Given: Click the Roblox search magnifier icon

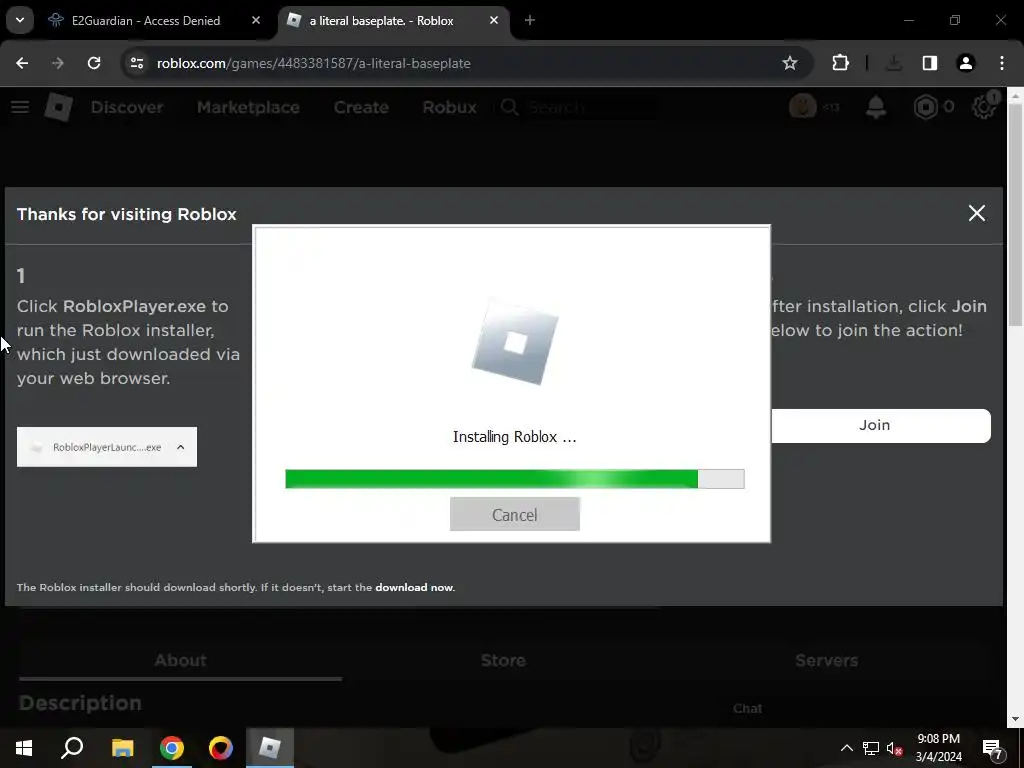Looking at the screenshot, I should (x=509, y=107).
